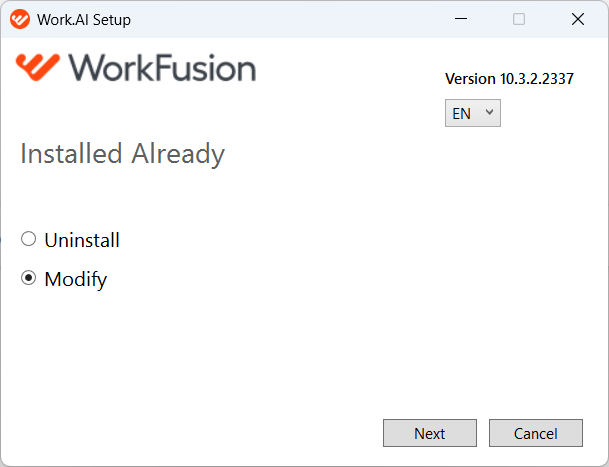Select the Uninstall radio button
The image size is (609, 467).
[28, 239]
